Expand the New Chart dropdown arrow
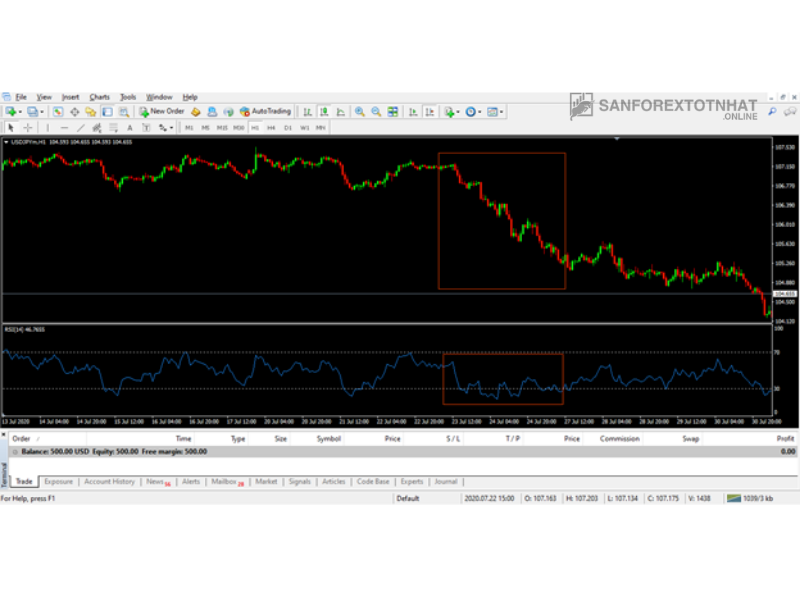 (x=20, y=112)
